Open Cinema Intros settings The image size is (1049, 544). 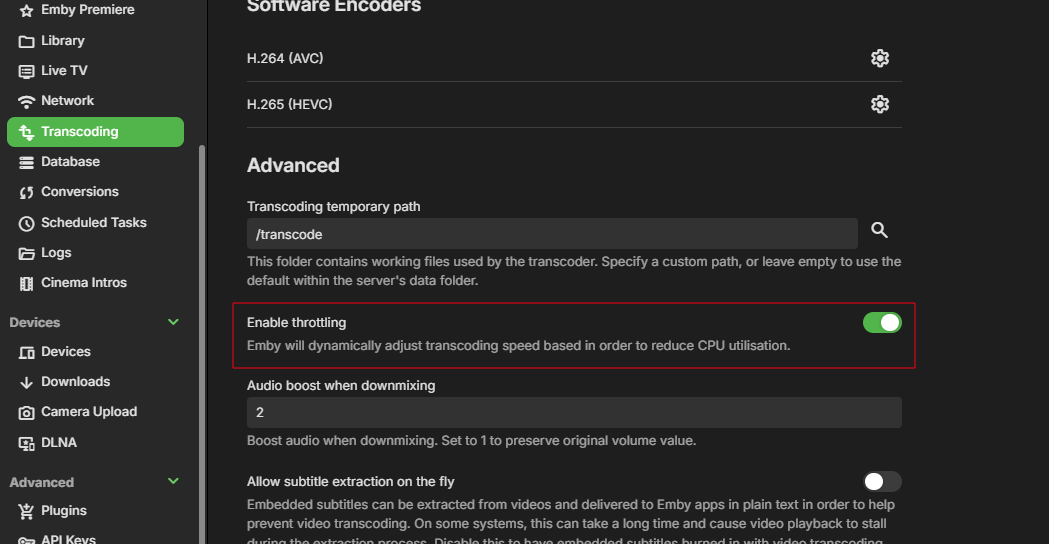84,283
